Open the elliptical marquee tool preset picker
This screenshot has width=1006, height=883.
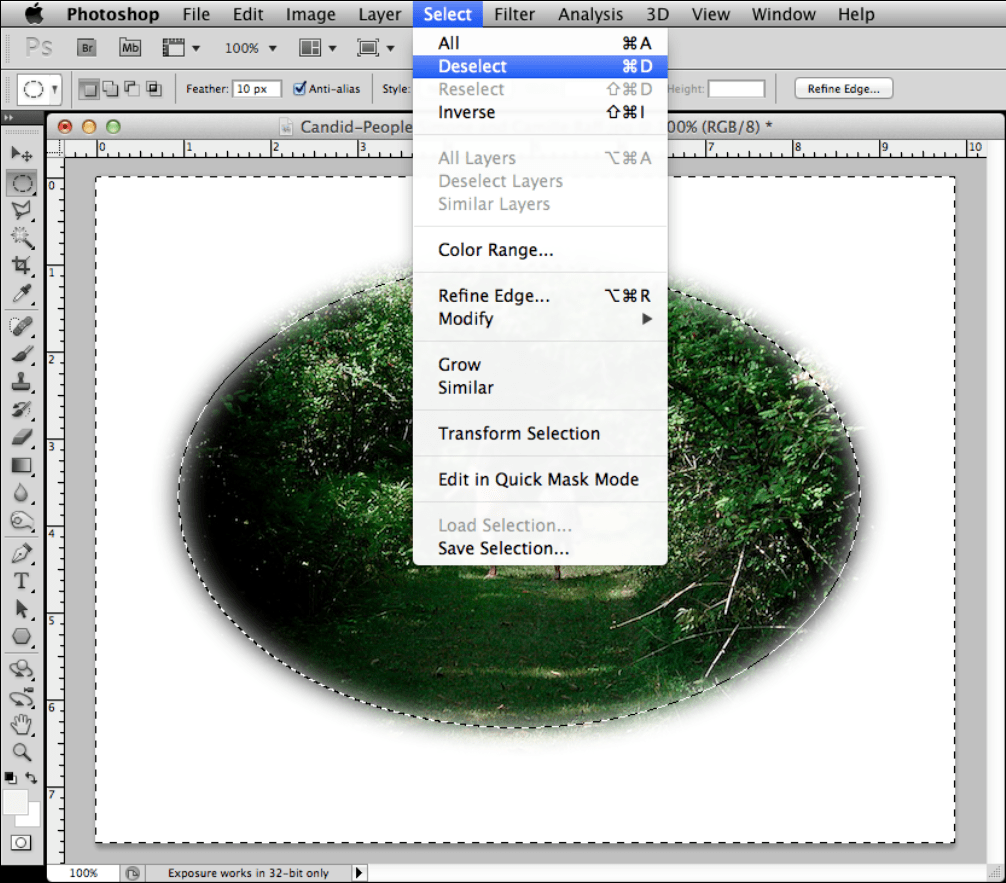[41, 89]
